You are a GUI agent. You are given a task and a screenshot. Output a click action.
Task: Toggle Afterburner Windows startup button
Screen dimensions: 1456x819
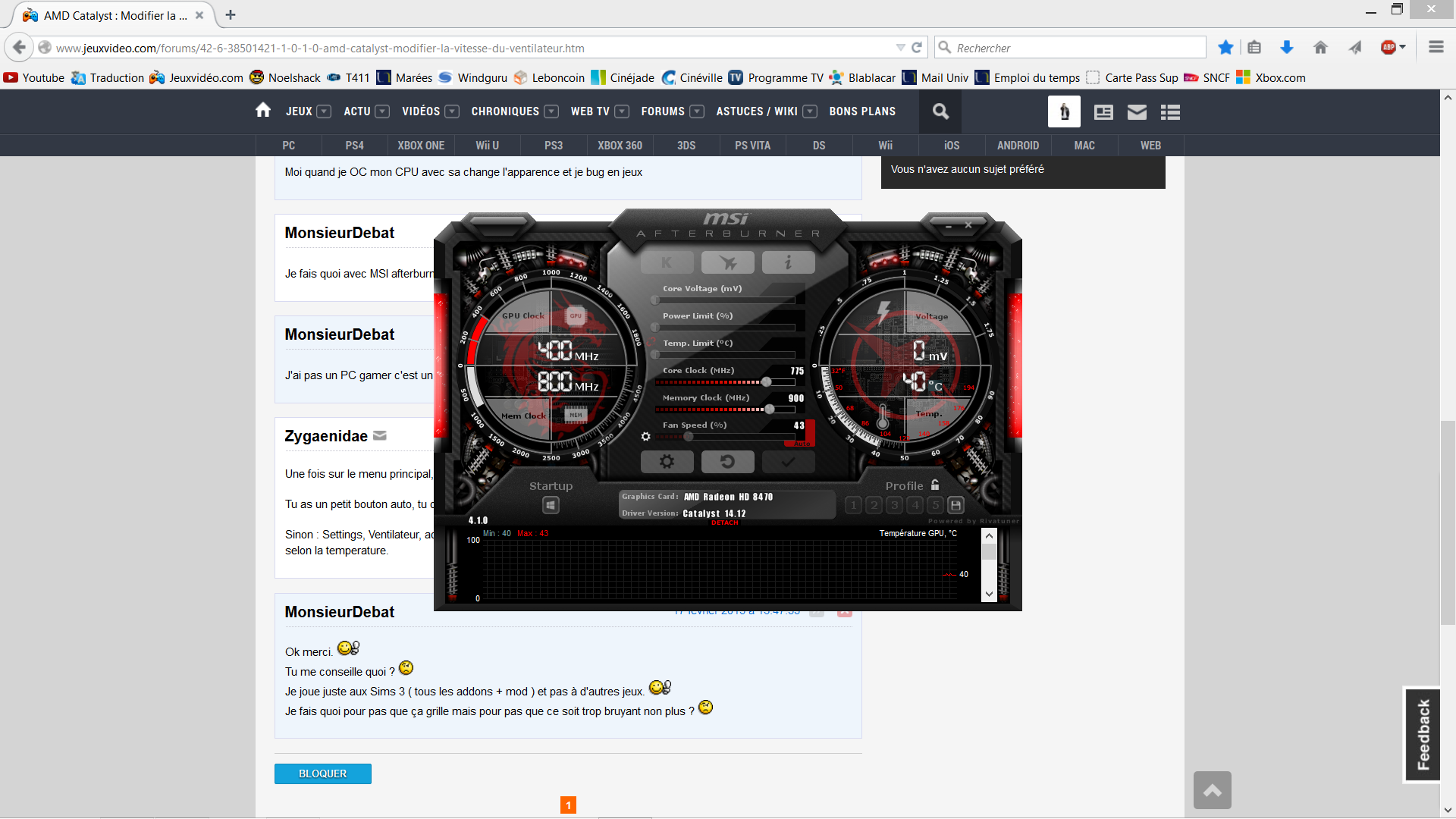(x=551, y=505)
